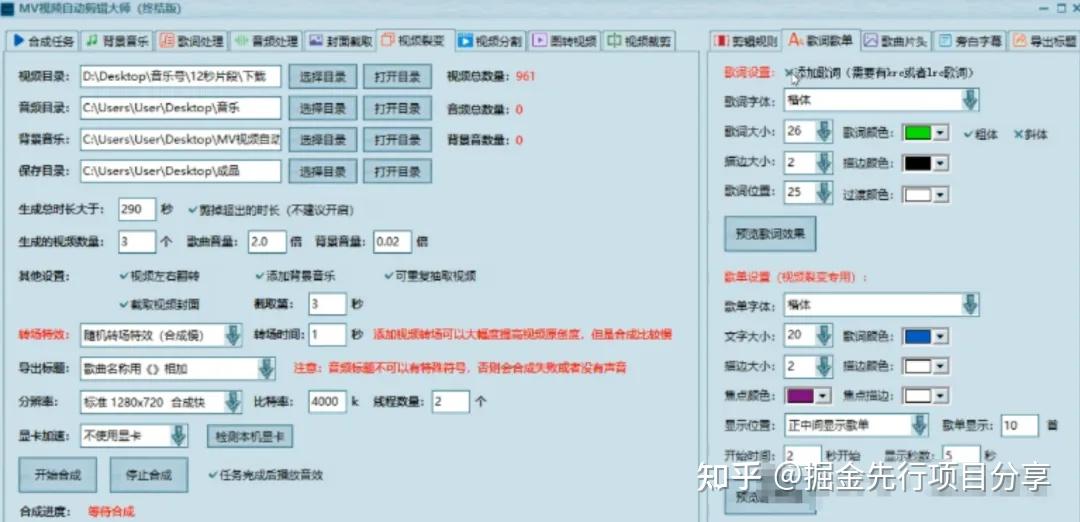Click the 预览歌词效果 button
The image size is (1080, 522).
pyautogui.click(x=770, y=234)
